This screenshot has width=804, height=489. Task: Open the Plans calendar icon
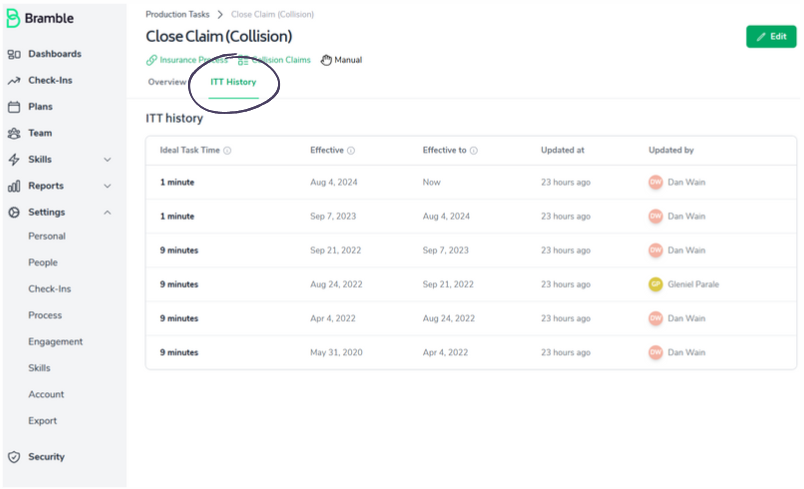click(14, 107)
